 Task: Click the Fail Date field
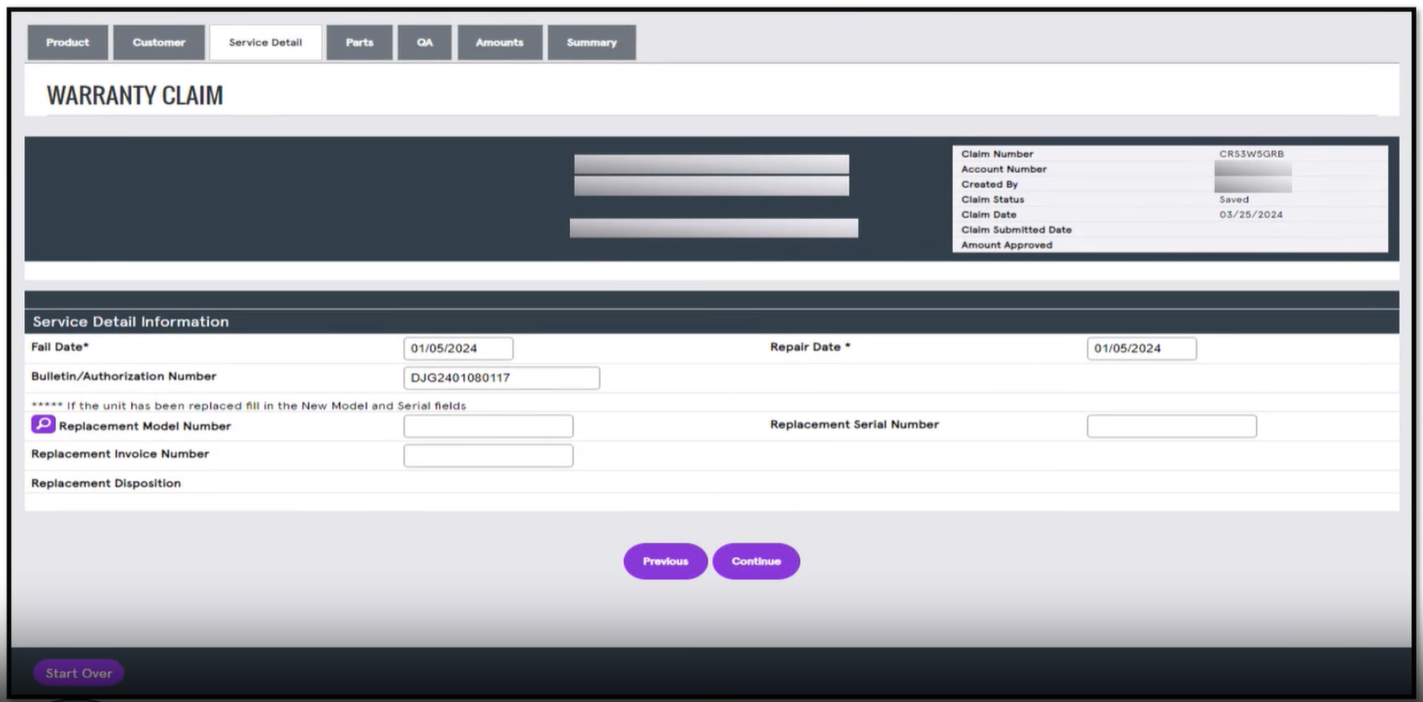point(459,347)
